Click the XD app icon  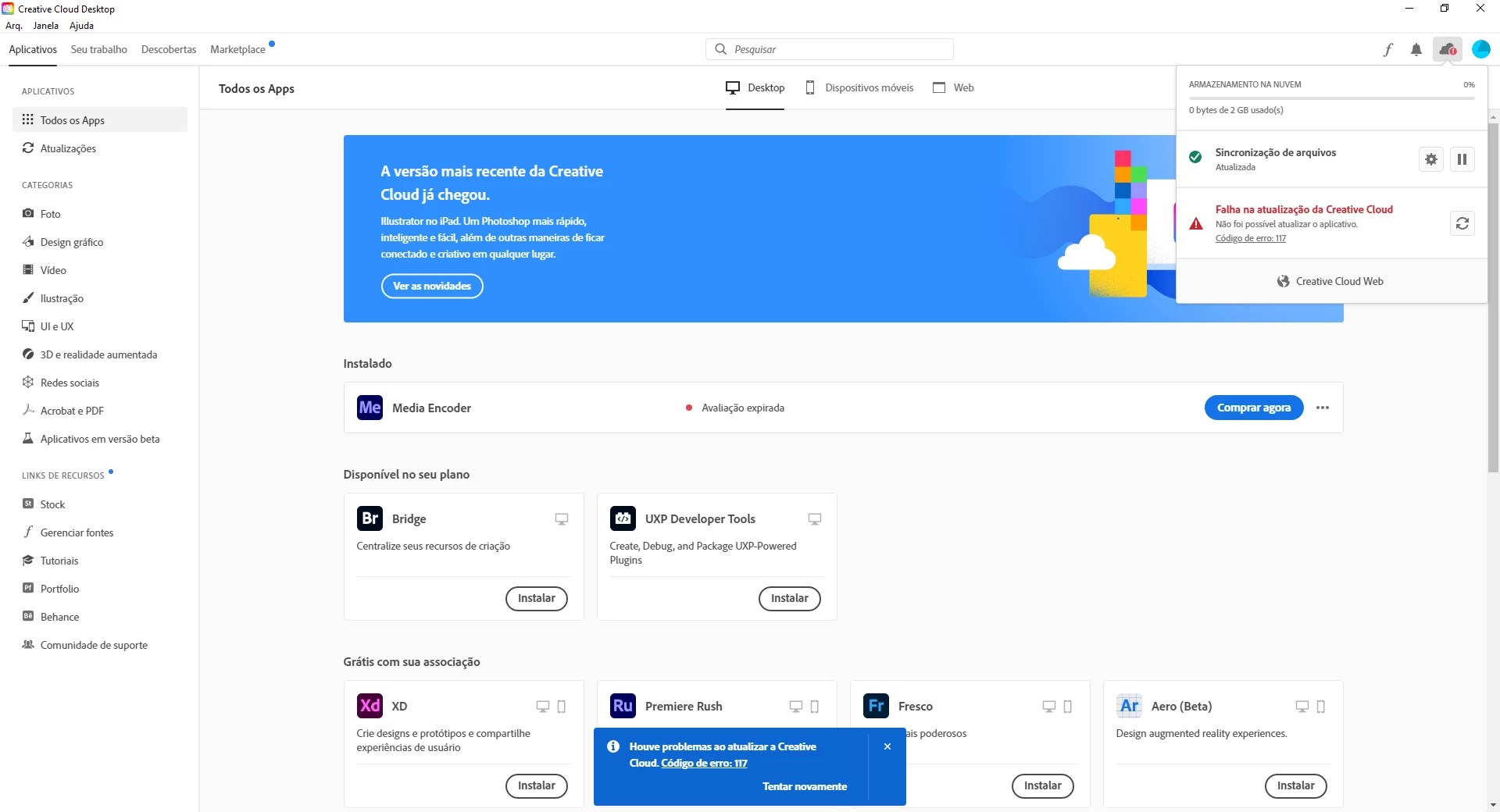tap(370, 706)
